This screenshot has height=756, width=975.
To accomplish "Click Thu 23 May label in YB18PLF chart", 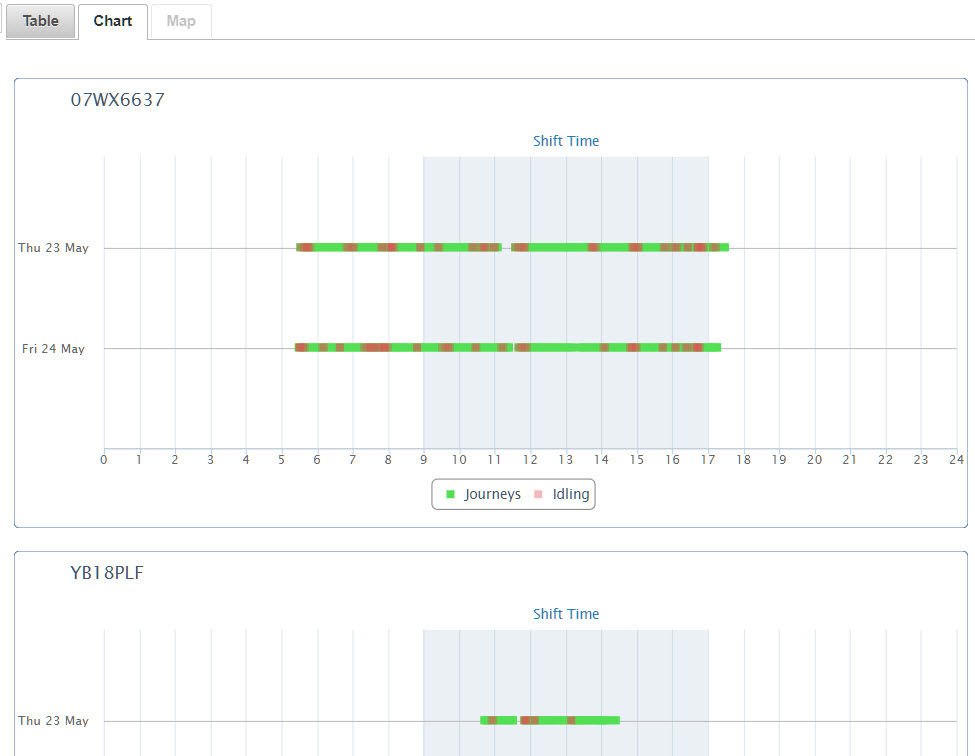I will click(x=53, y=721).
